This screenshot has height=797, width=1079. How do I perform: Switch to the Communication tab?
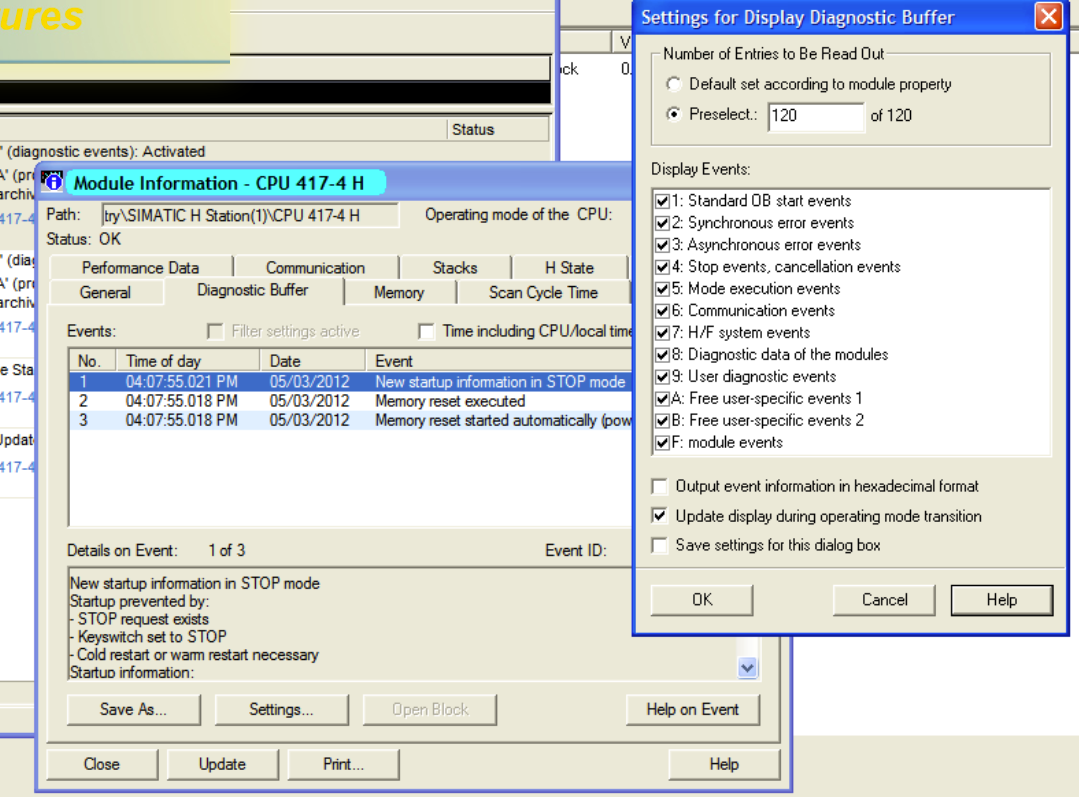(315, 268)
